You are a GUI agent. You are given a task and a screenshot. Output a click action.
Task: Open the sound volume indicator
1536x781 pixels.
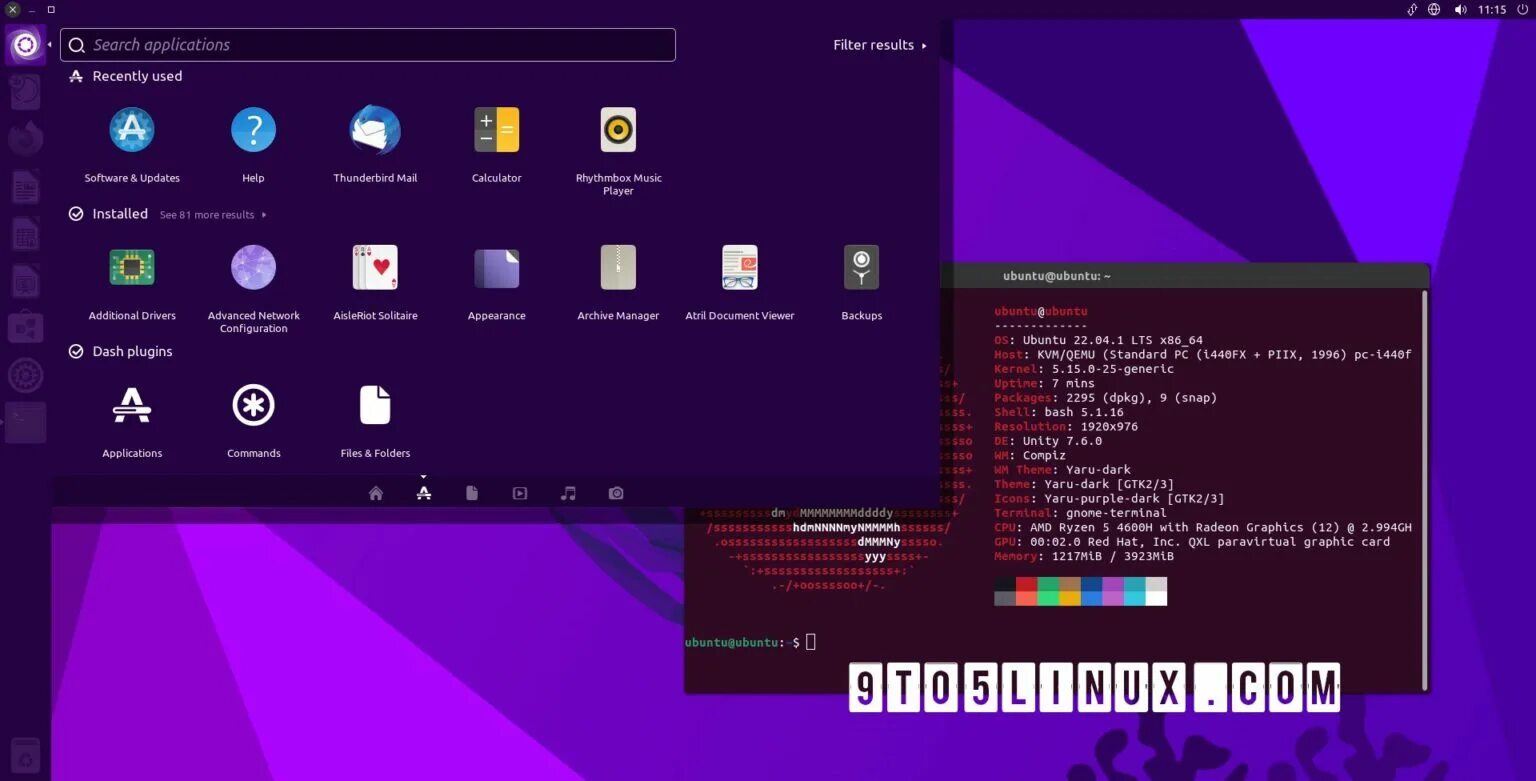click(x=1460, y=9)
